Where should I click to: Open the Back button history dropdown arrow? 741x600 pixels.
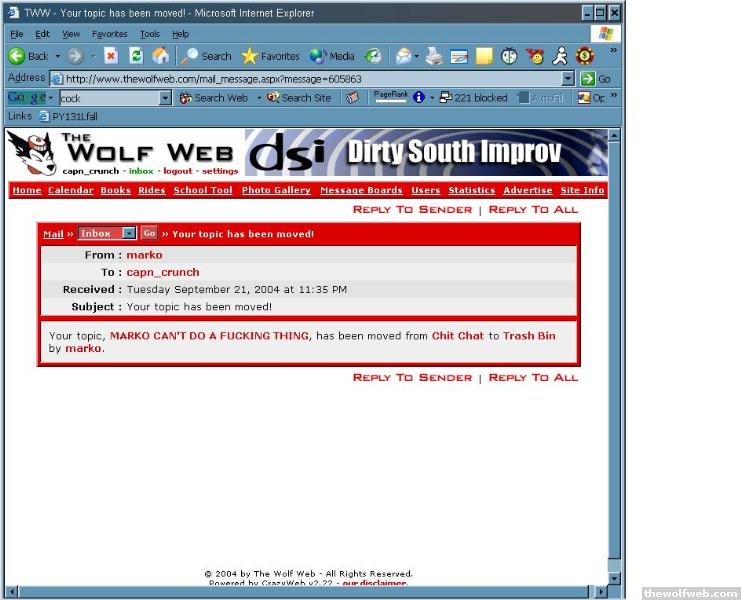58,56
